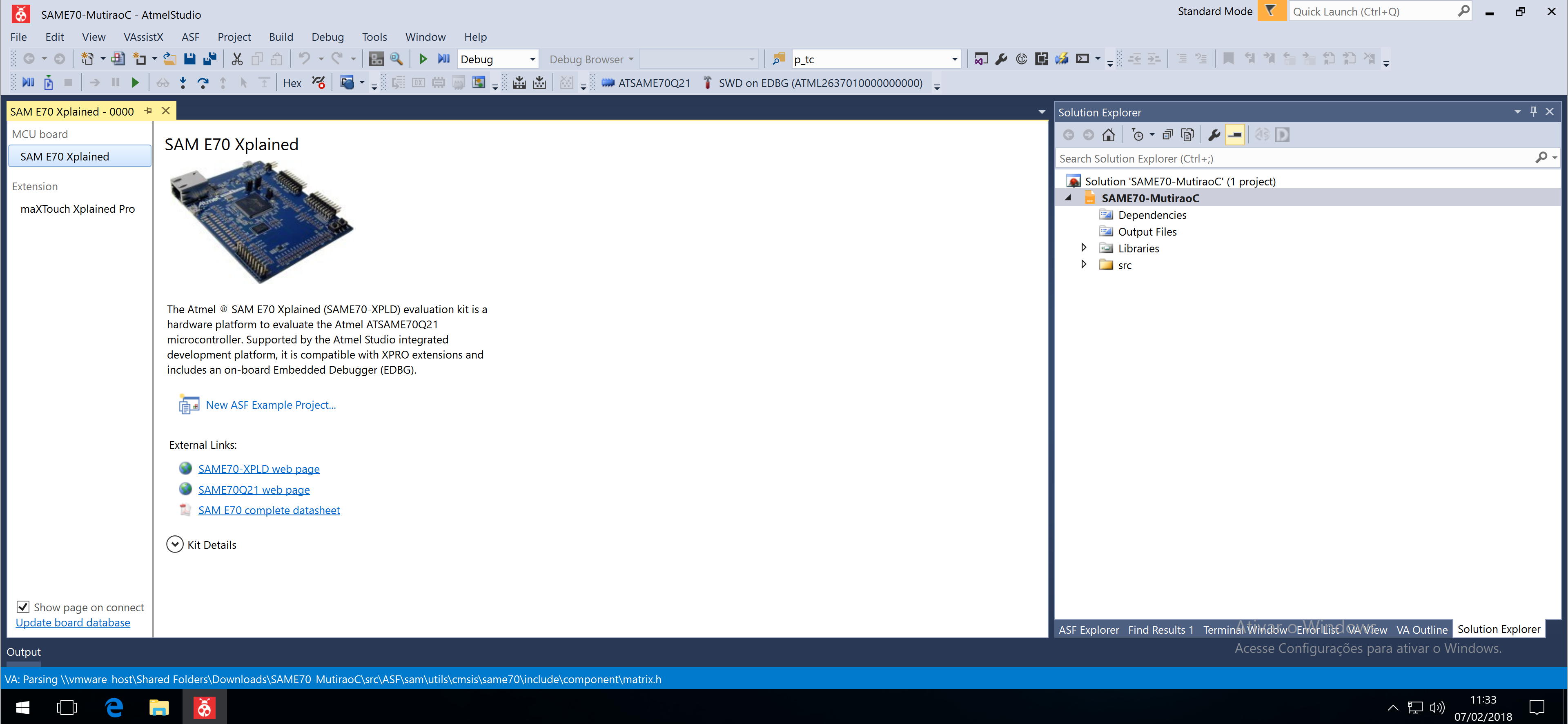Select maXTouch Xplained Pro extension

pos(78,209)
